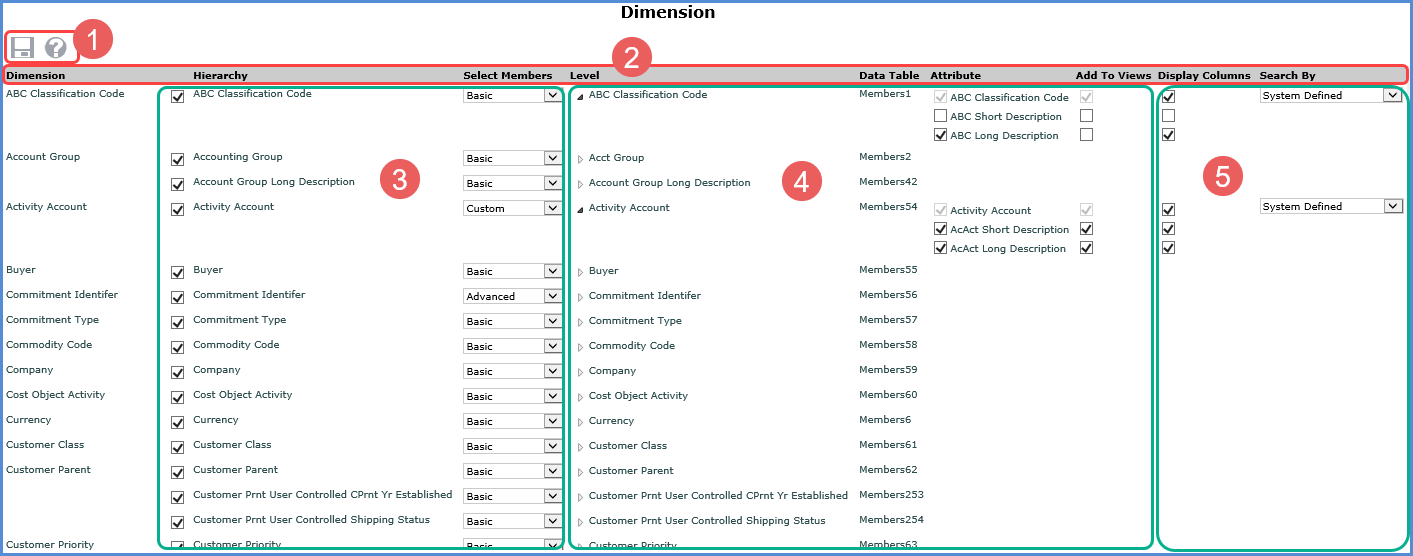Image resolution: width=1413 pixels, height=556 pixels.
Task: Click the Customer Parent dimension link
Action: (48, 470)
